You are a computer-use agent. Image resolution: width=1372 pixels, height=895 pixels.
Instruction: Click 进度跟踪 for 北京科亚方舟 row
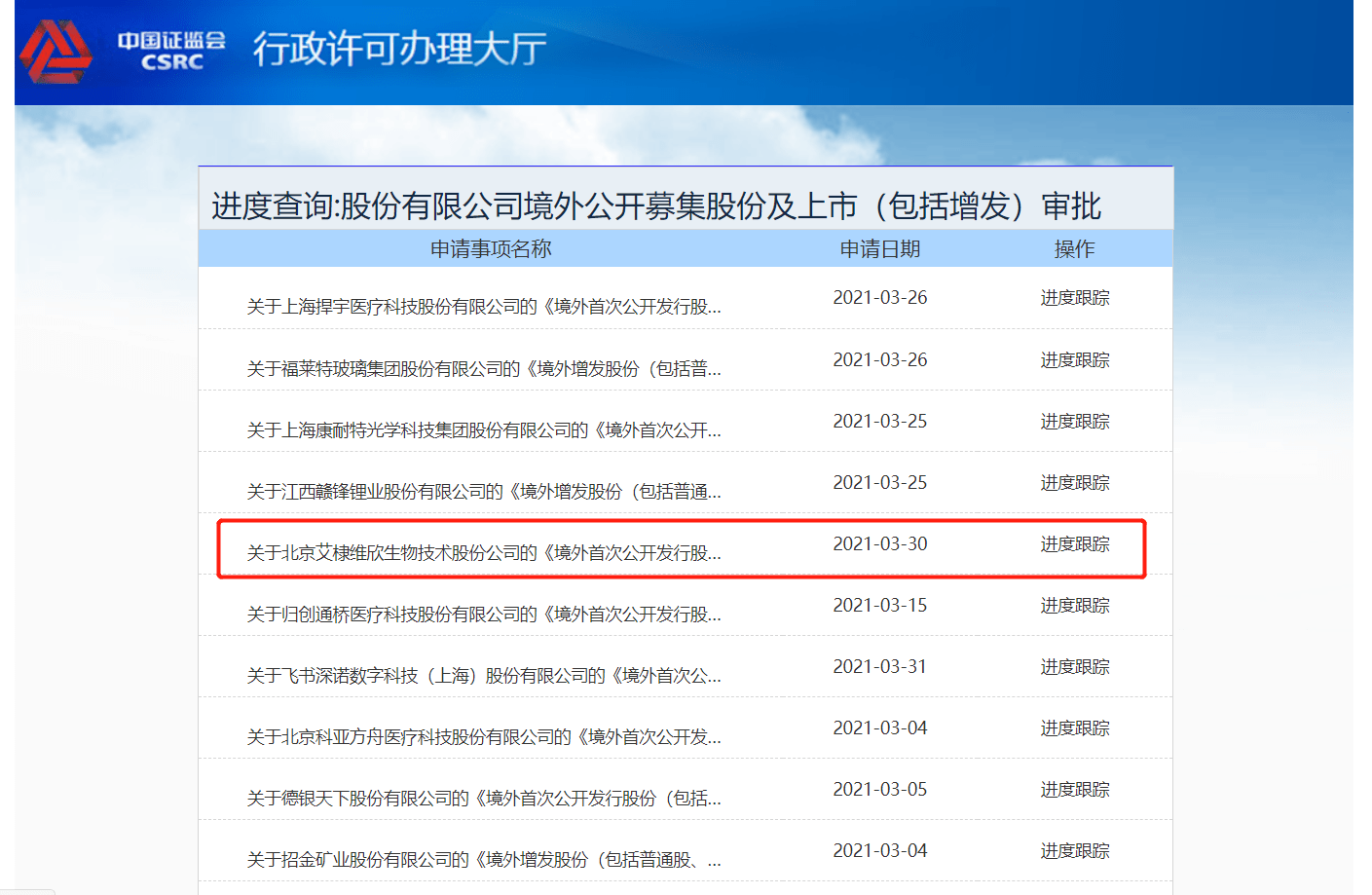tap(1075, 728)
